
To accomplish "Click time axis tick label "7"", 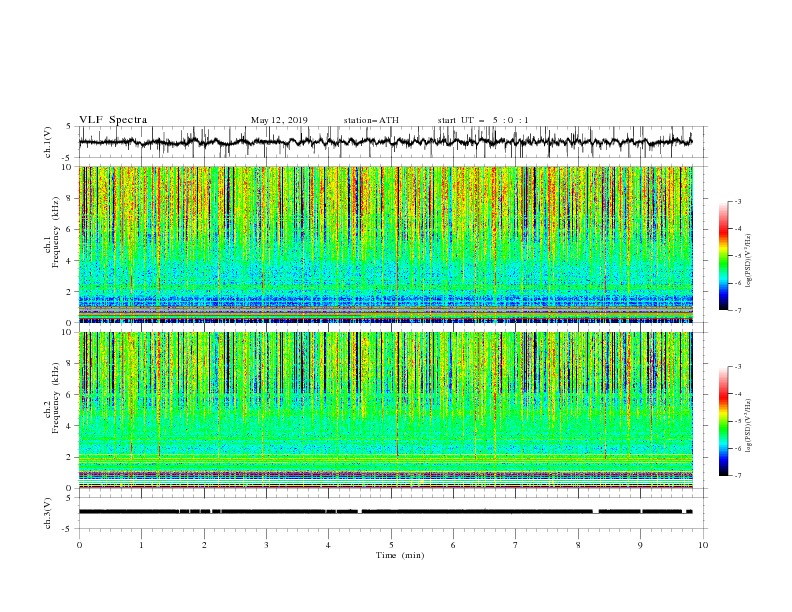I will [516, 545].
